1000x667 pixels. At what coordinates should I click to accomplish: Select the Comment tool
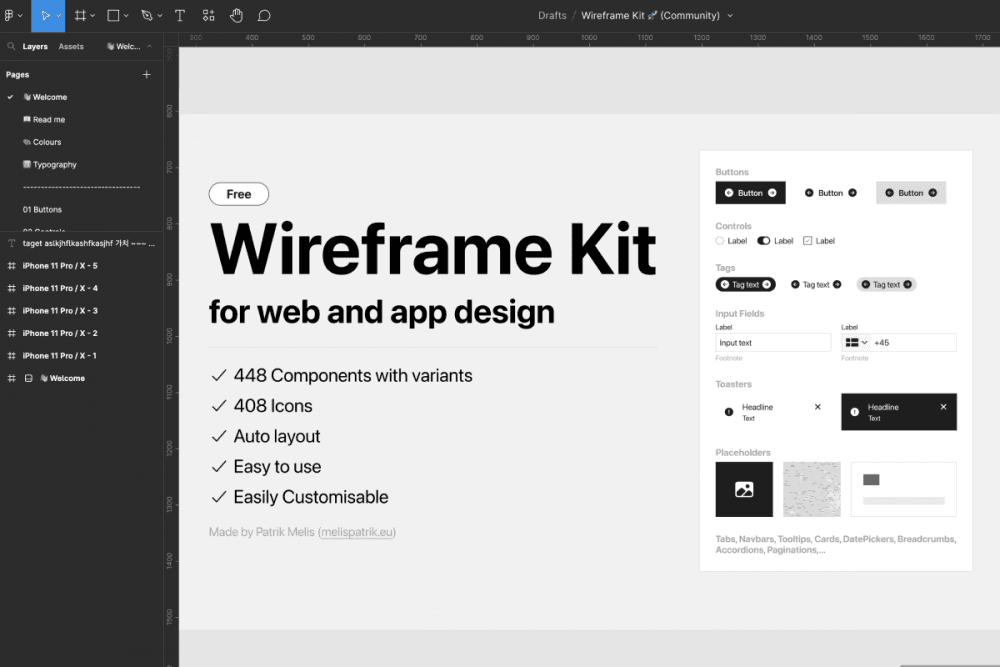(264, 16)
